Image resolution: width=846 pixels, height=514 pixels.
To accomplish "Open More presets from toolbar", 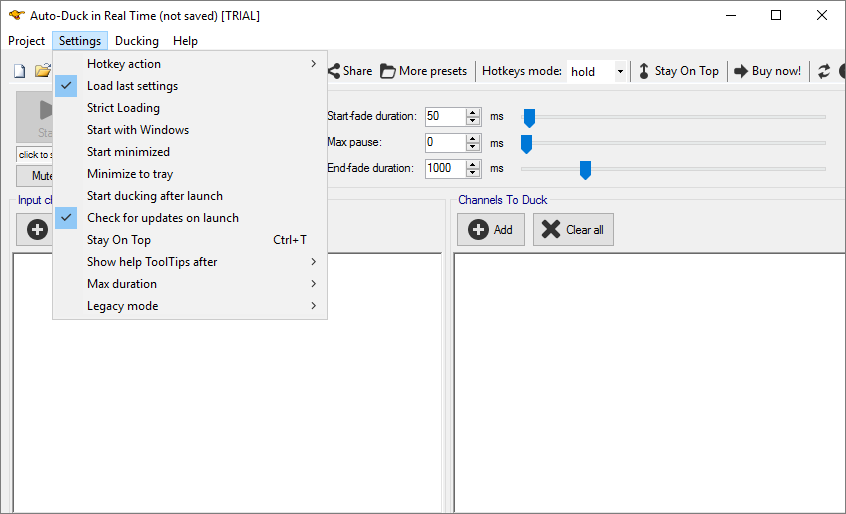I will 423,71.
